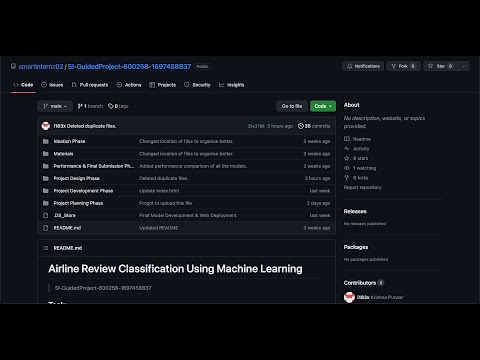
Task: Open the README.md file in file list
Action: [67, 228]
